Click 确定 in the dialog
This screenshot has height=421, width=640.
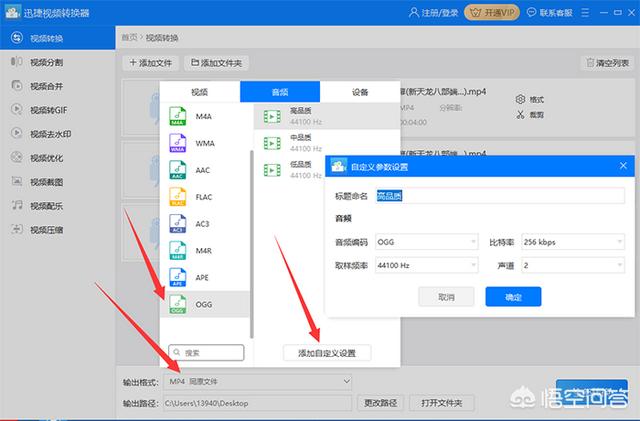513,297
